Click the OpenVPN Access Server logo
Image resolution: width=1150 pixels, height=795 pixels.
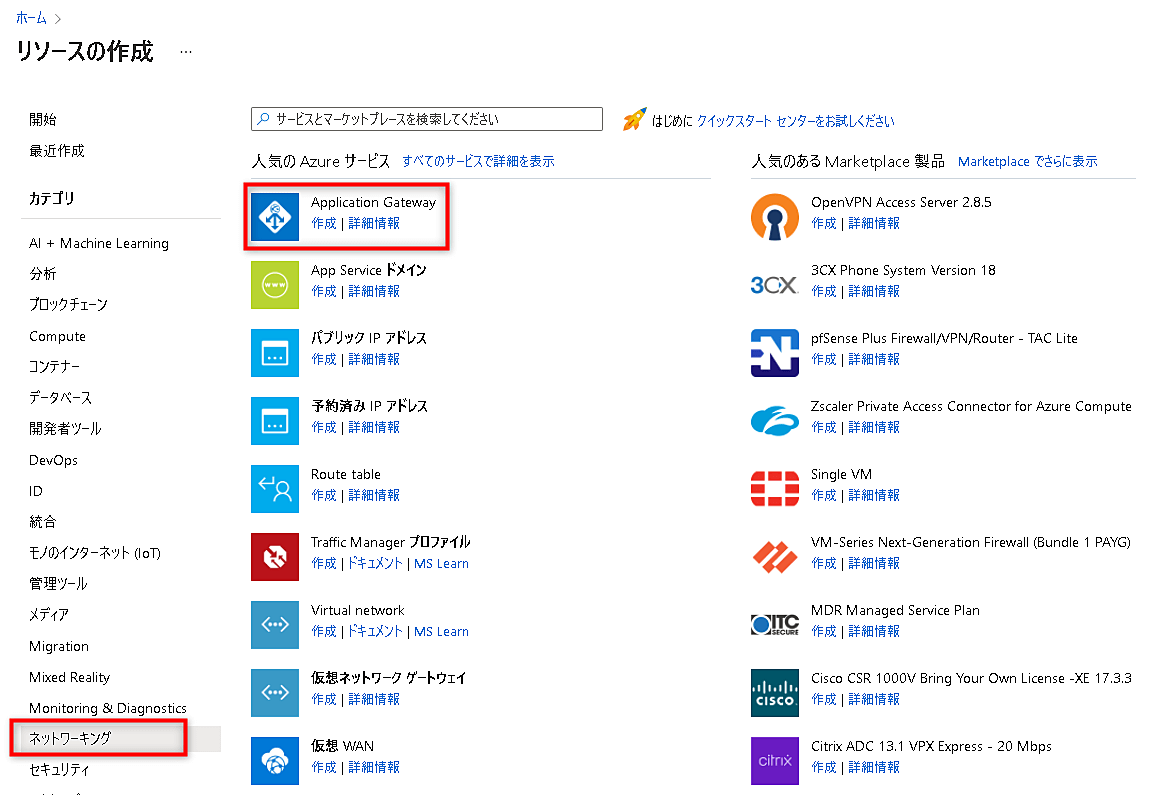(x=774, y=217)
